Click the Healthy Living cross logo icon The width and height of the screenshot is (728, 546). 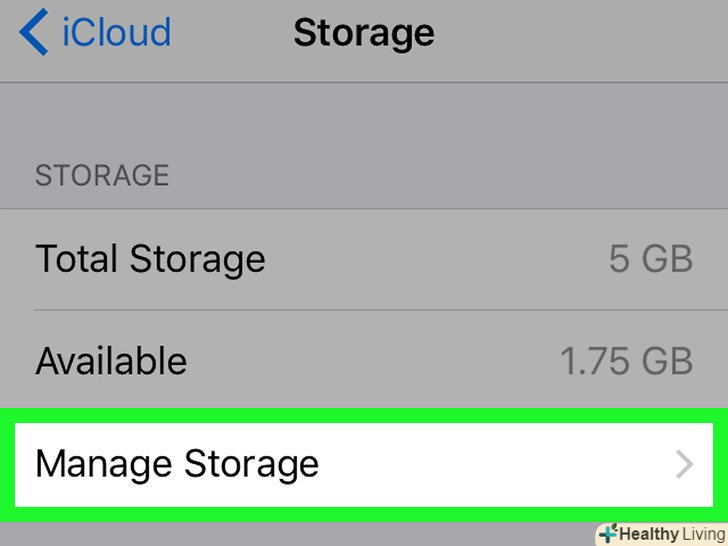point(607,534)
